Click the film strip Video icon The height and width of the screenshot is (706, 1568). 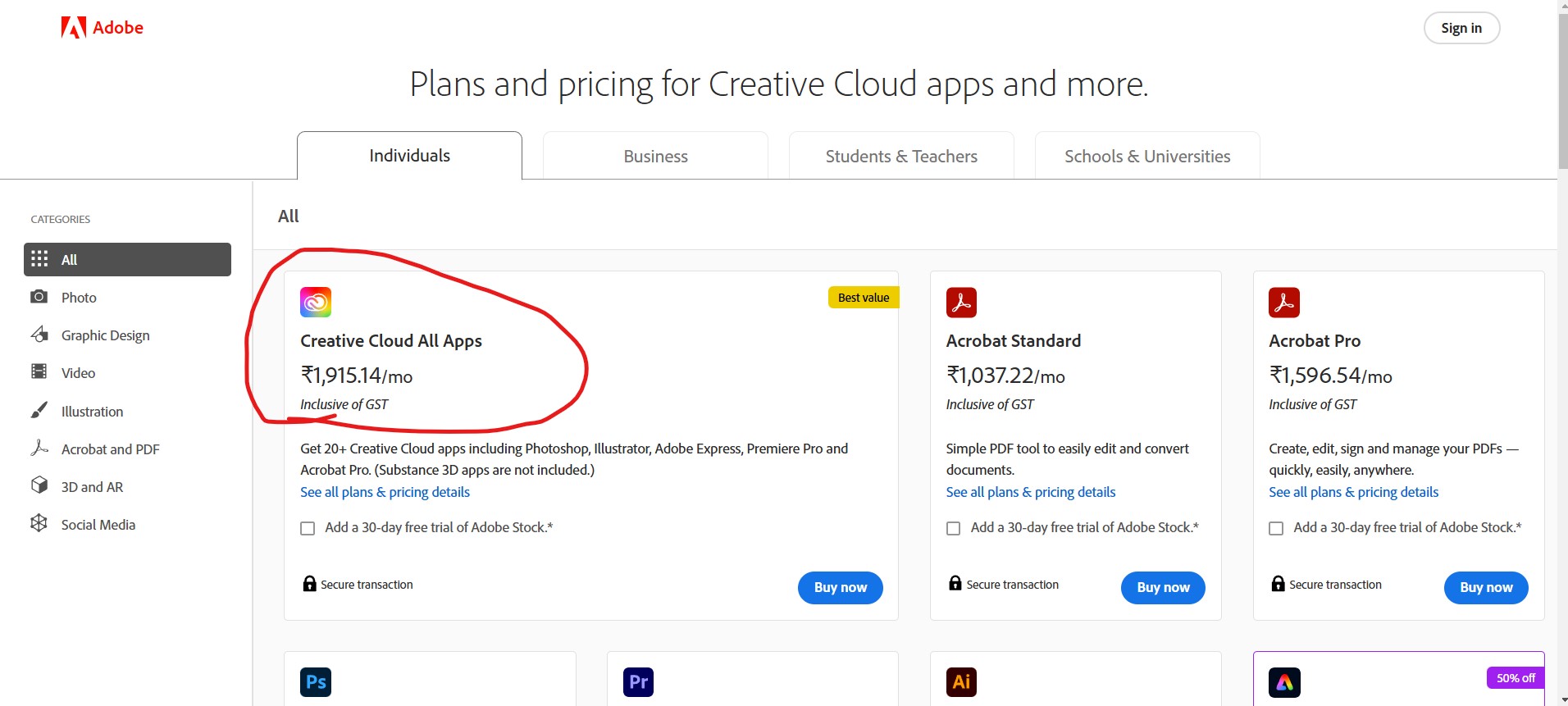(39, 371)
